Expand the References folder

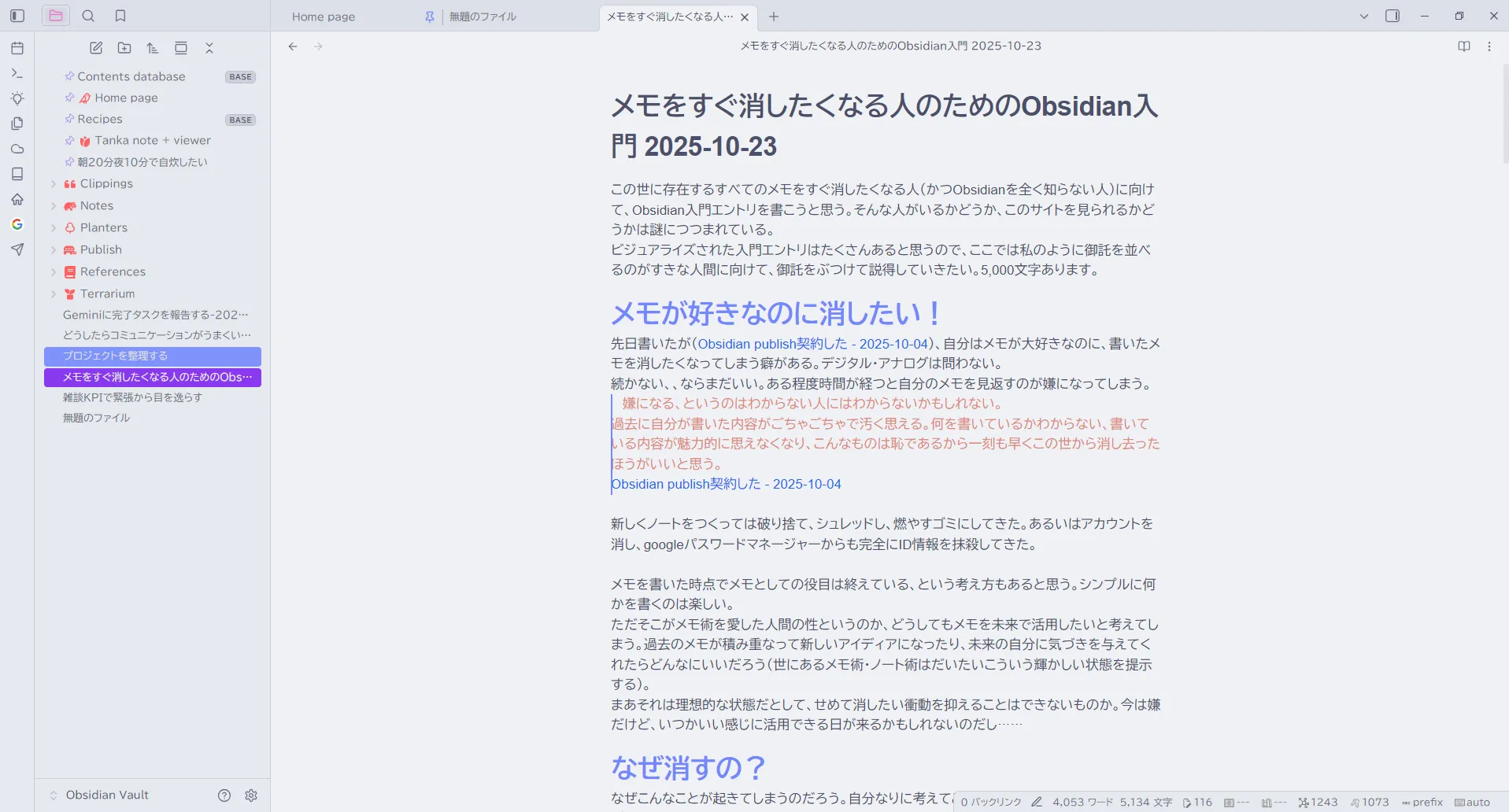click(54, 272)
